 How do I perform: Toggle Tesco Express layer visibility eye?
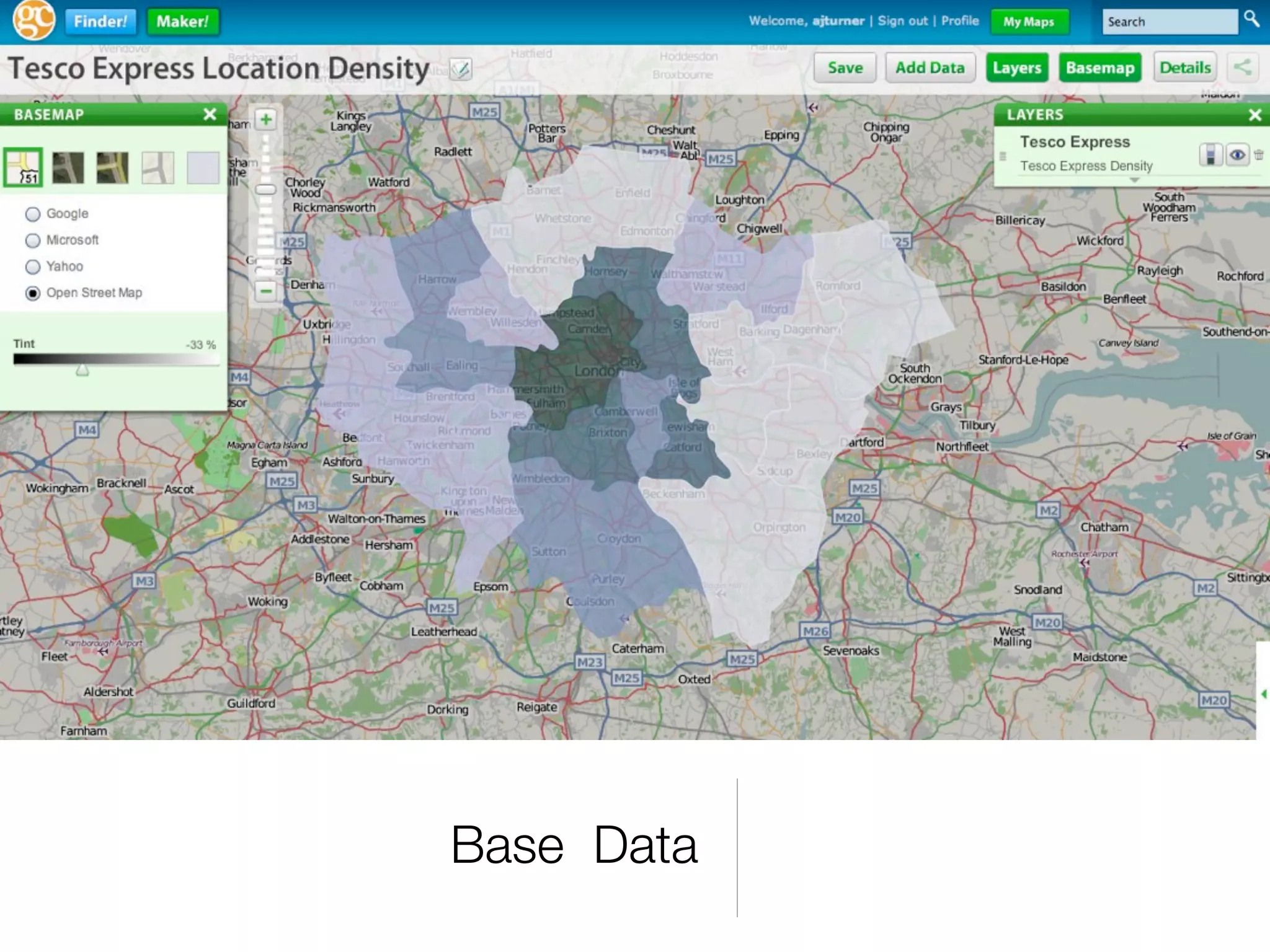1237,155
